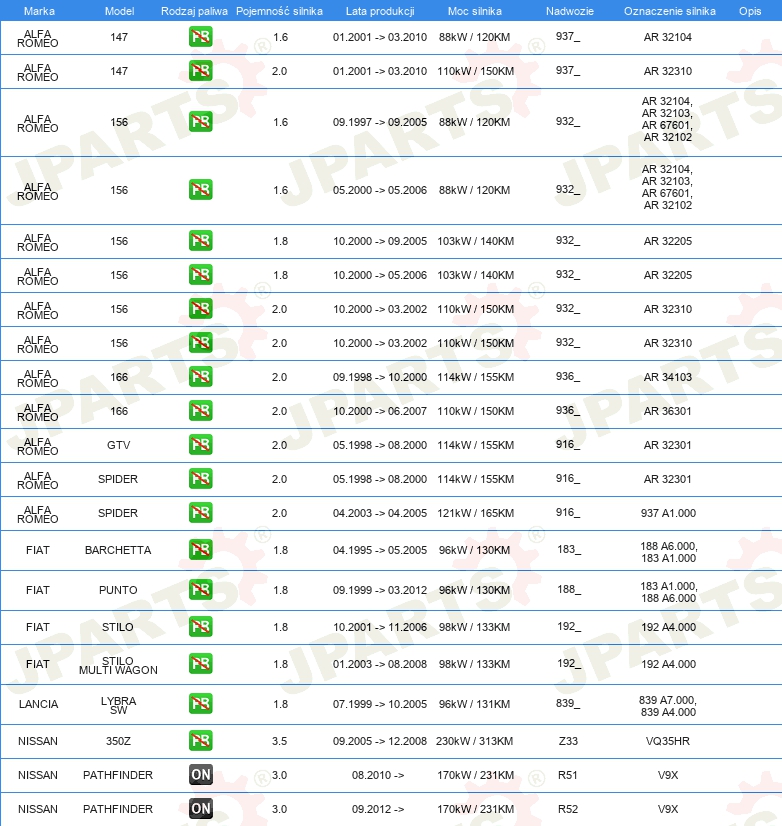The width and height of the screenshot is (782, 826).
Task: Click fuel icon in STILO MULTI WAGON row
Action: [200, 664]
